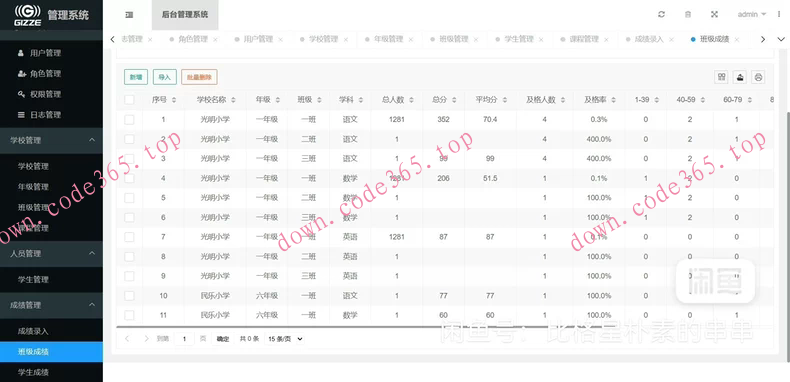Click the 导入 button

(165, 77)
